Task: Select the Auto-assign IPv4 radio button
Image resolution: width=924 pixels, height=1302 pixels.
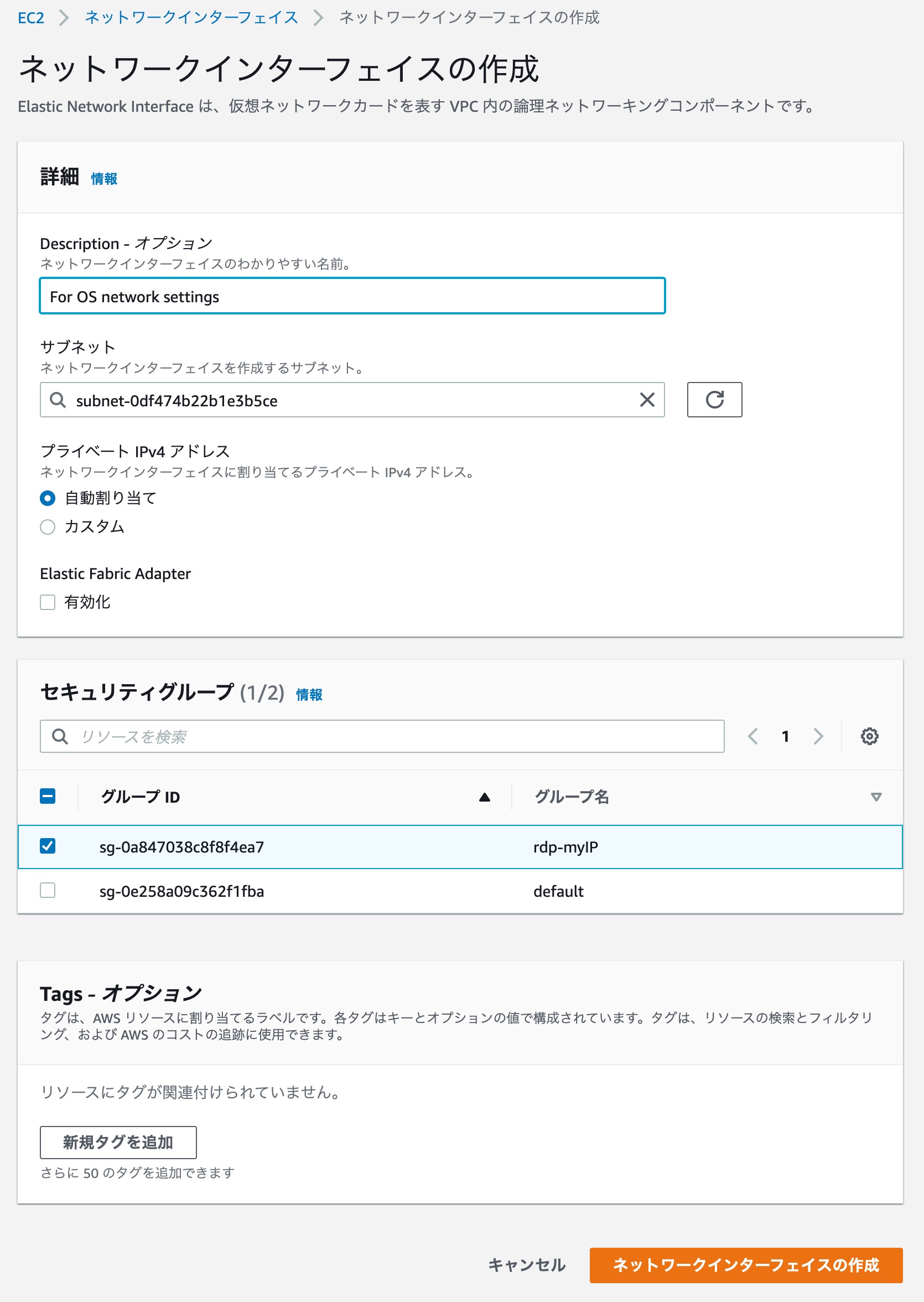Action: point(48,498)
